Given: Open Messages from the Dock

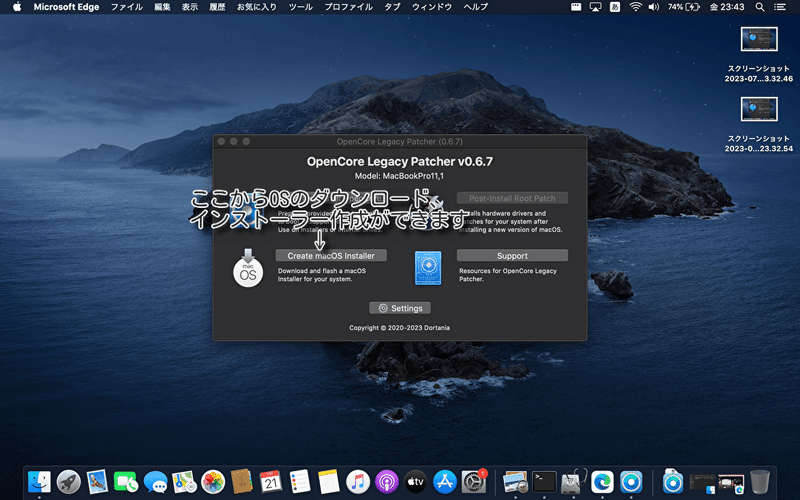Looking at the screenshot, I should pos(155,481).
